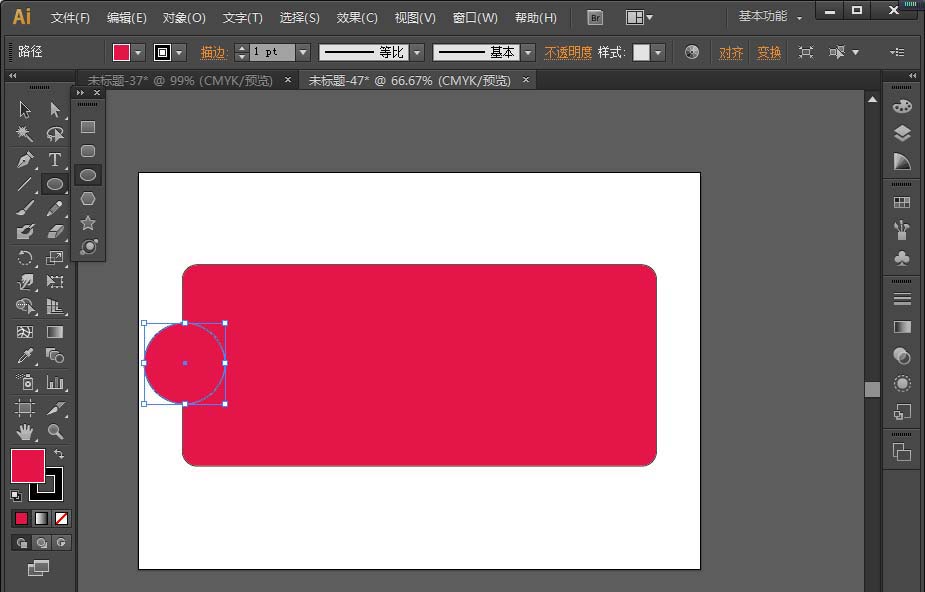
Task: Select the Pen tool
Action: click(x=25, y=160)
